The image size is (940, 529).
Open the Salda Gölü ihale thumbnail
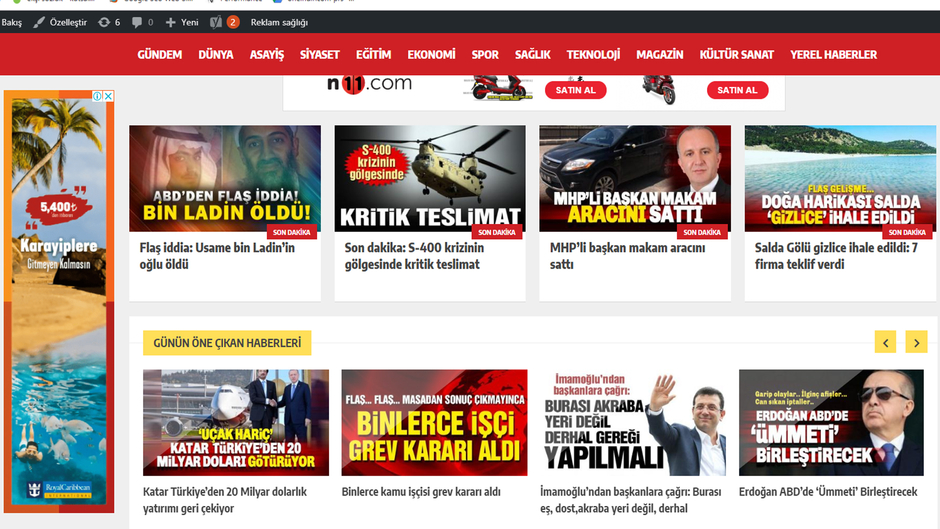click(840, 179)
